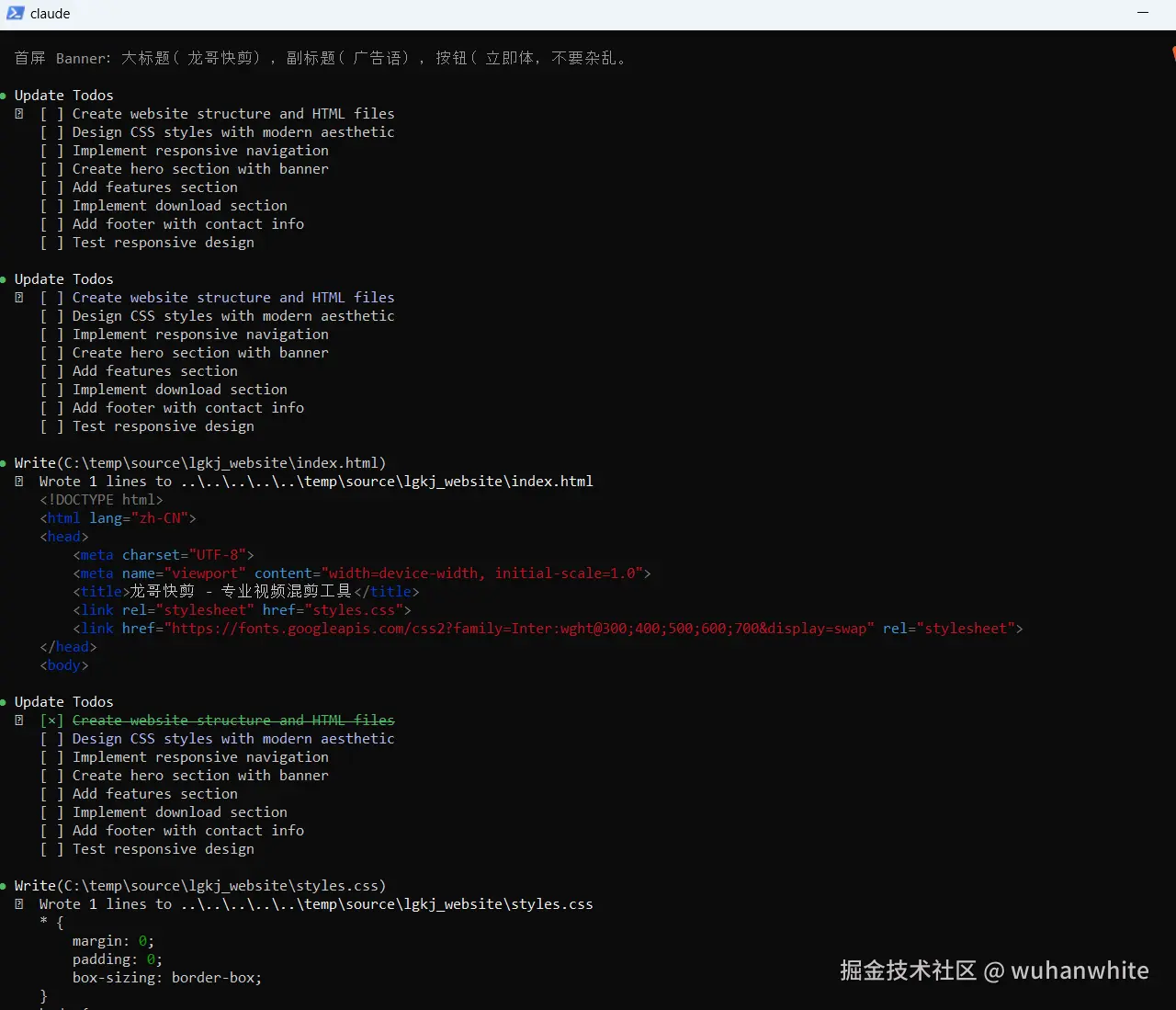Click the "margin: 0;" CSS line
This screenshot has width=1176, height=1010.
click(114, 941)
